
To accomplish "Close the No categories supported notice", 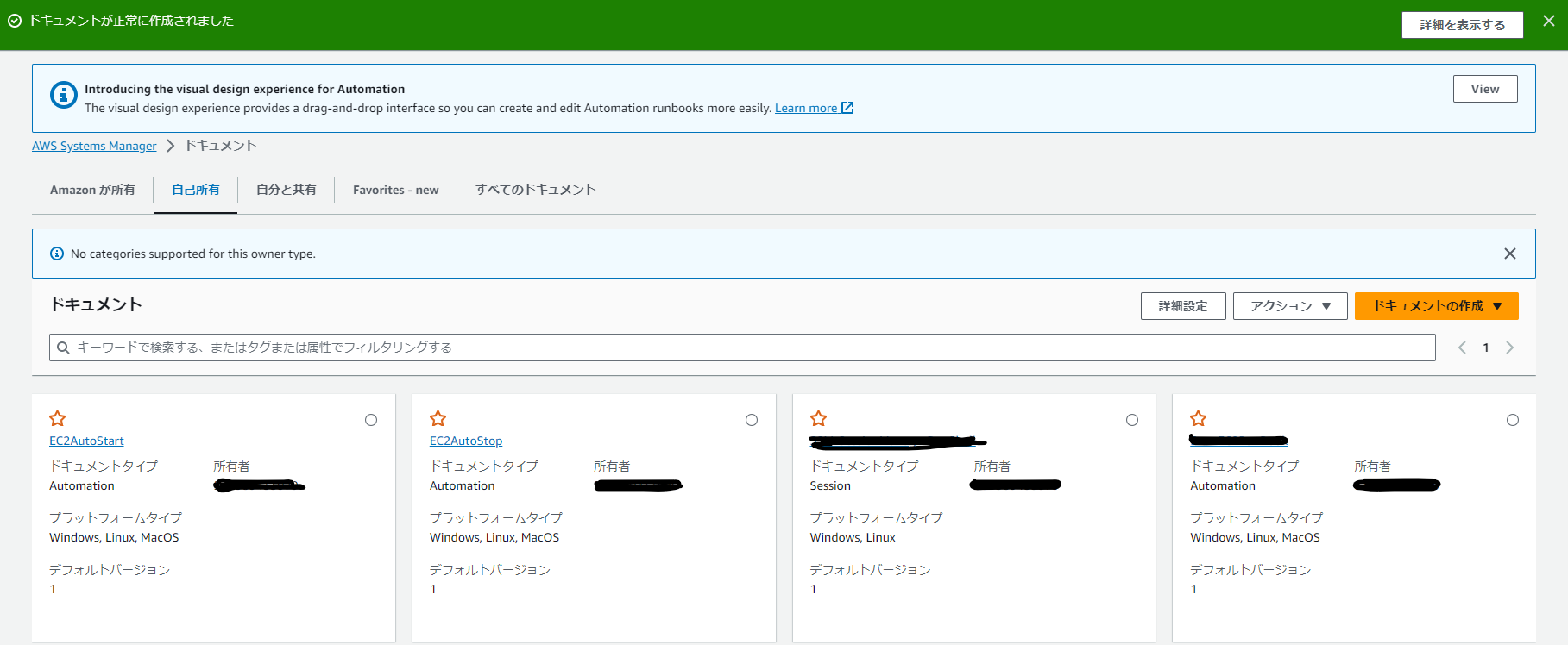I will (1510, 254).
